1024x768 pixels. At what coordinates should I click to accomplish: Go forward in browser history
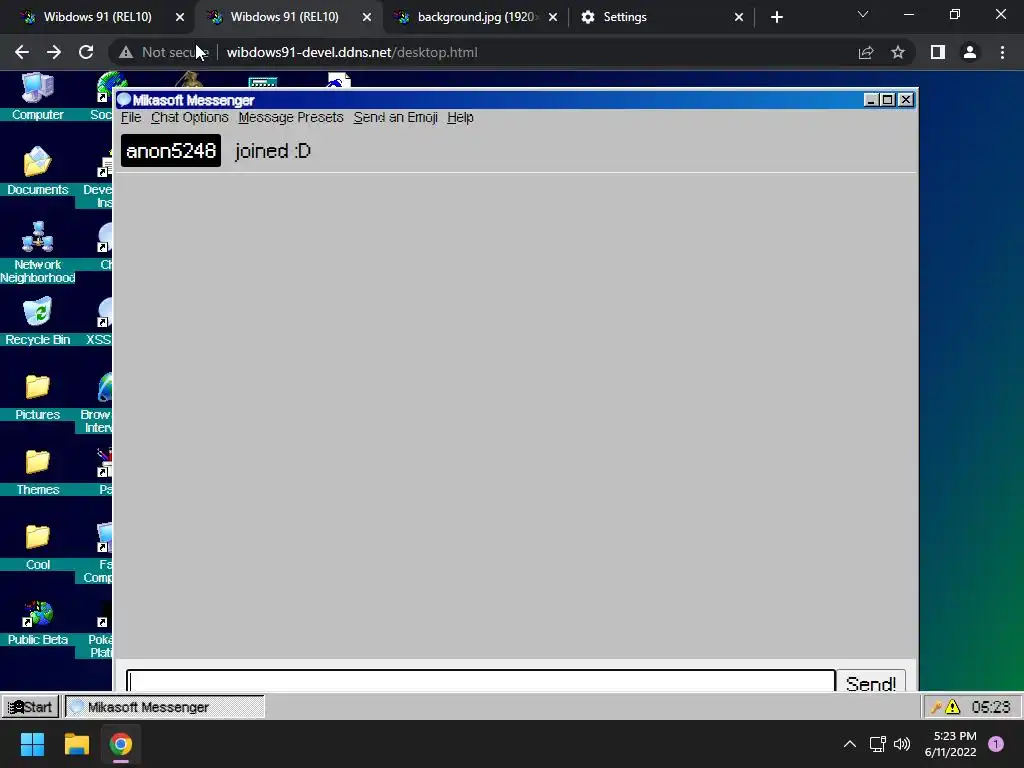point(54,52)
